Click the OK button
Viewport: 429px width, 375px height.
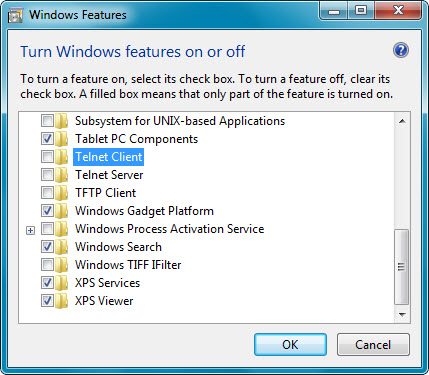pos(290,345)
